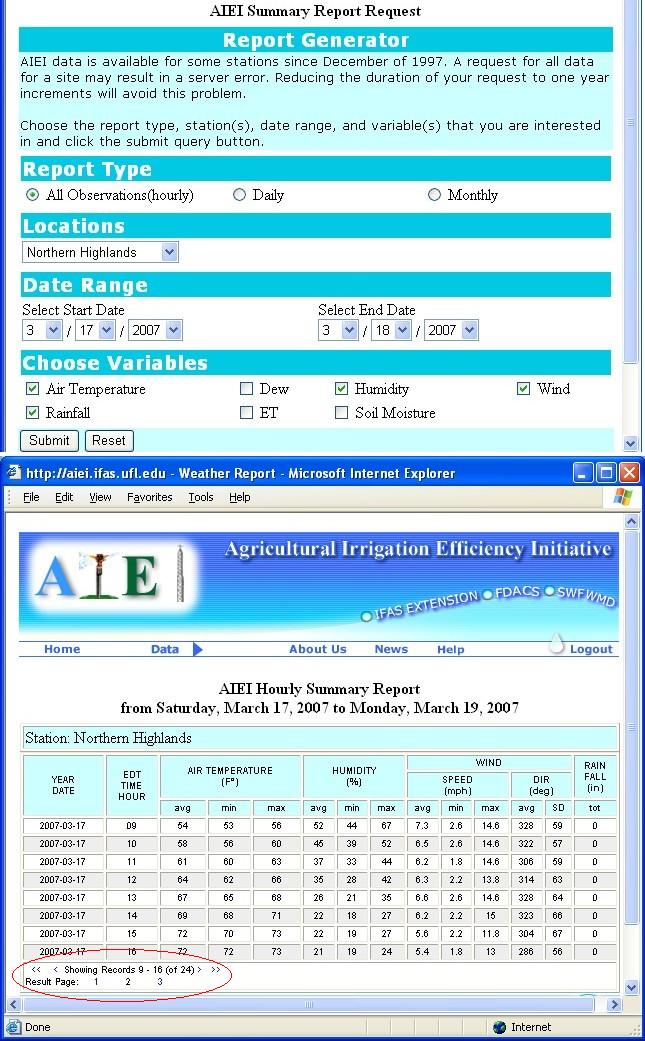Open the Tools menu
The image size is (645, 1041).
point(200,497)
